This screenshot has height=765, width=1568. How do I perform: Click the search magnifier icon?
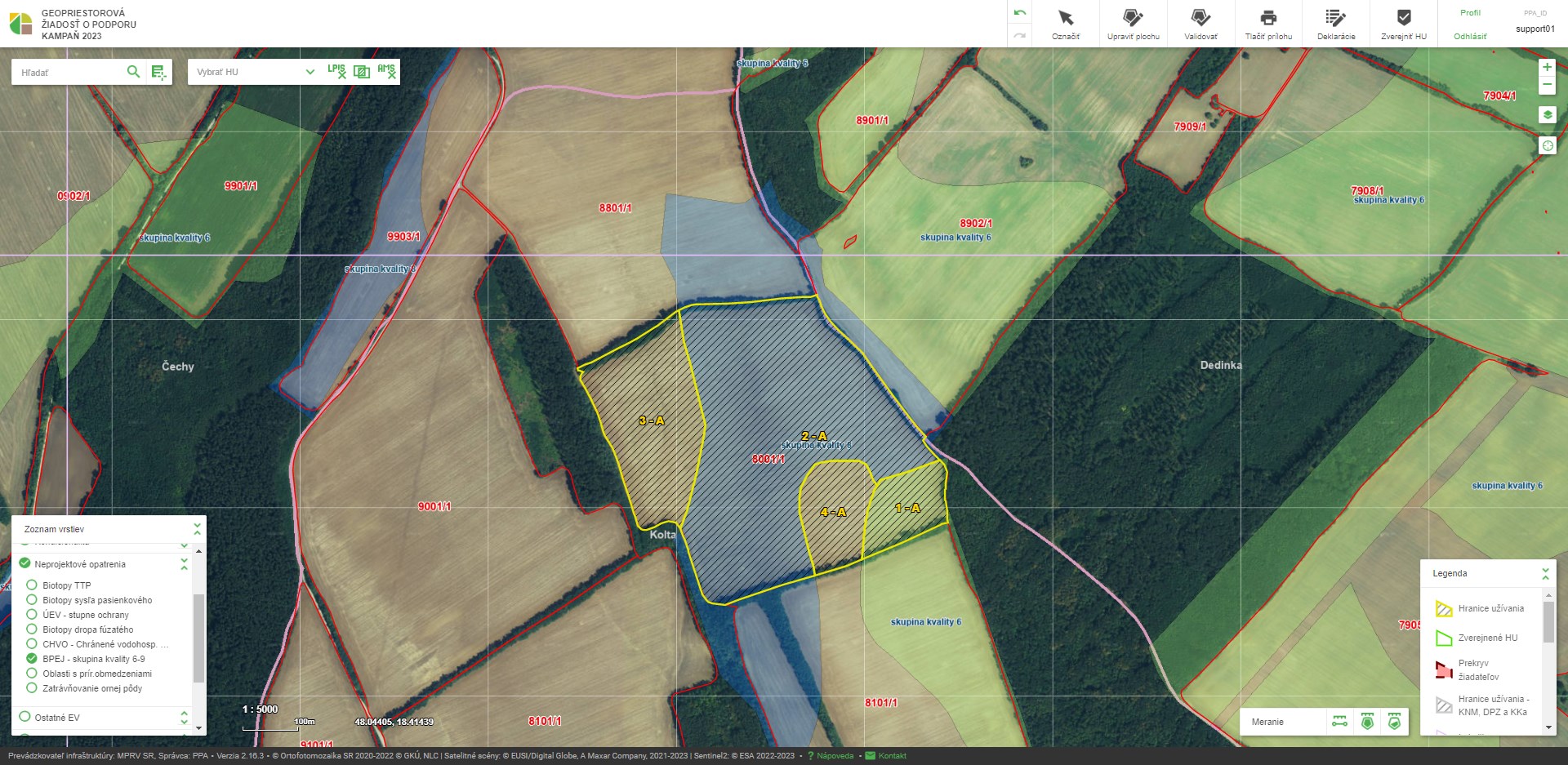pyautogui.click(x=133, y=72)
